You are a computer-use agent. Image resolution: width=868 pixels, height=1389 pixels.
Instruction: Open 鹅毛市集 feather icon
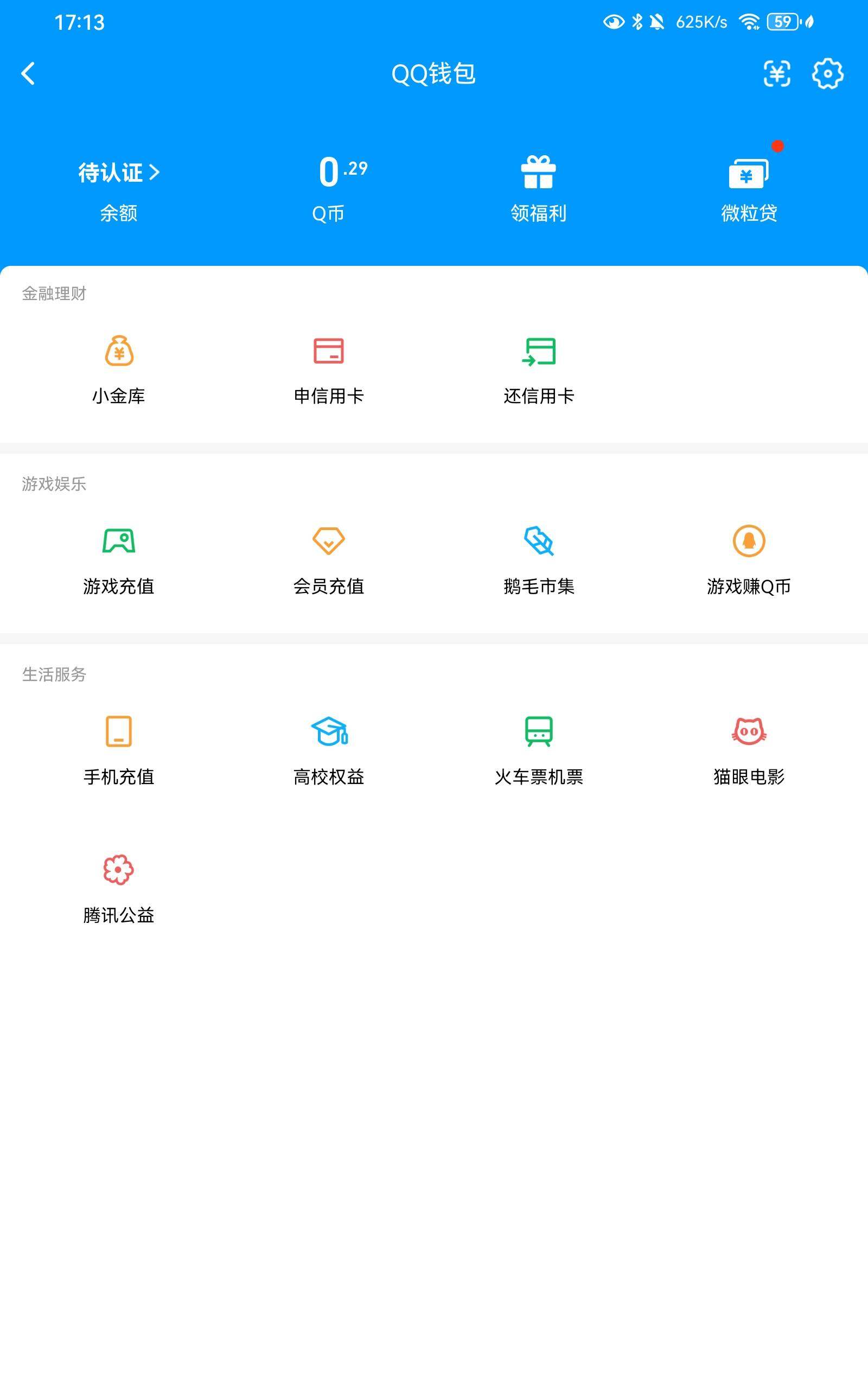(539, 540)
